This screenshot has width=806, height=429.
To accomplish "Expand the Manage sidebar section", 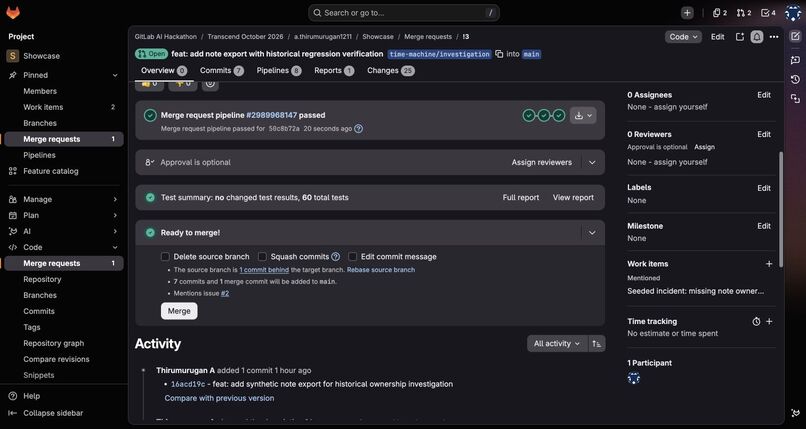I will [115, 199].
